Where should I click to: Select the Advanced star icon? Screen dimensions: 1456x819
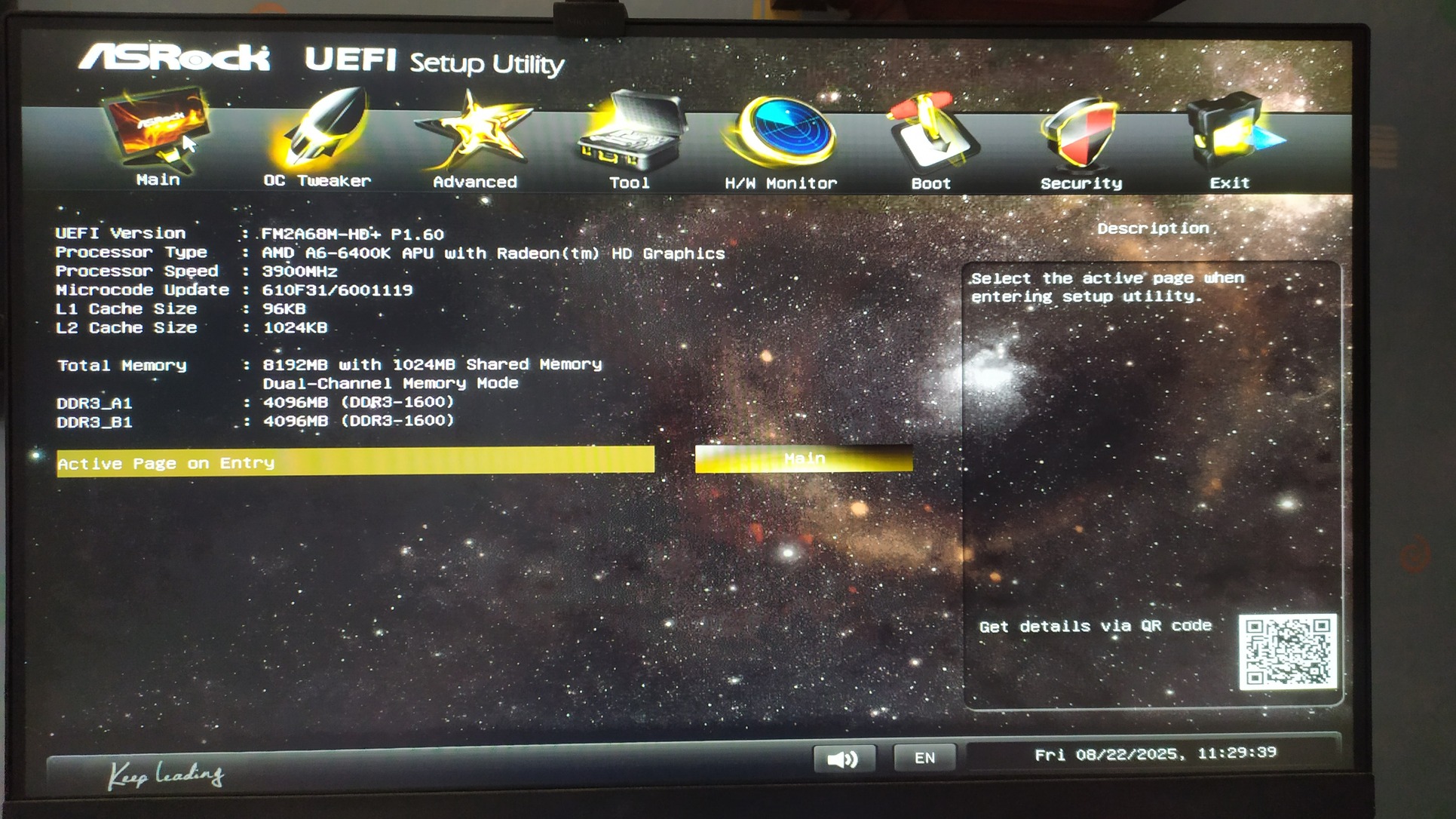tap(475, 130)
